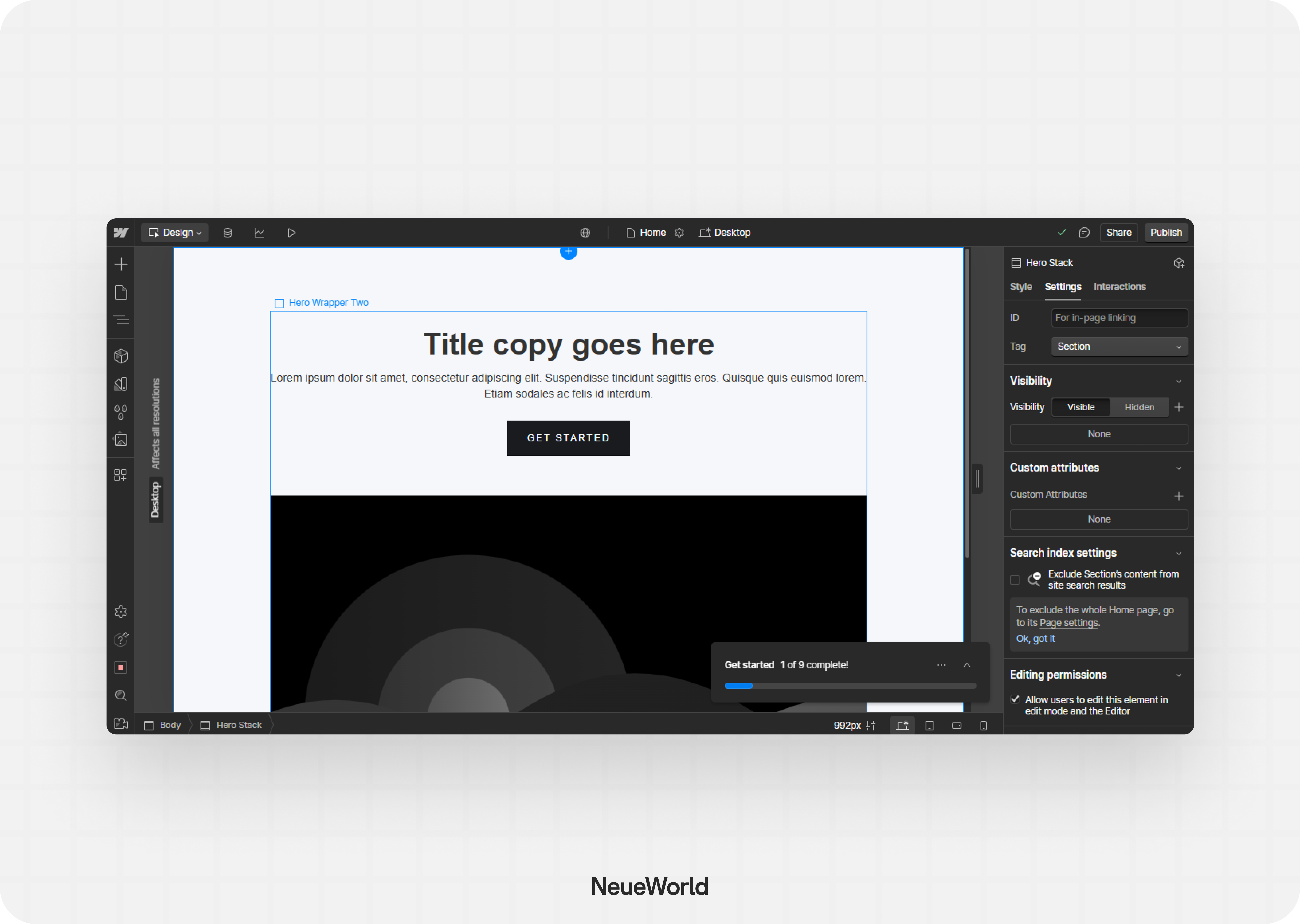Open the video tutorials icon
The image size is (1300, 924).
121,723
